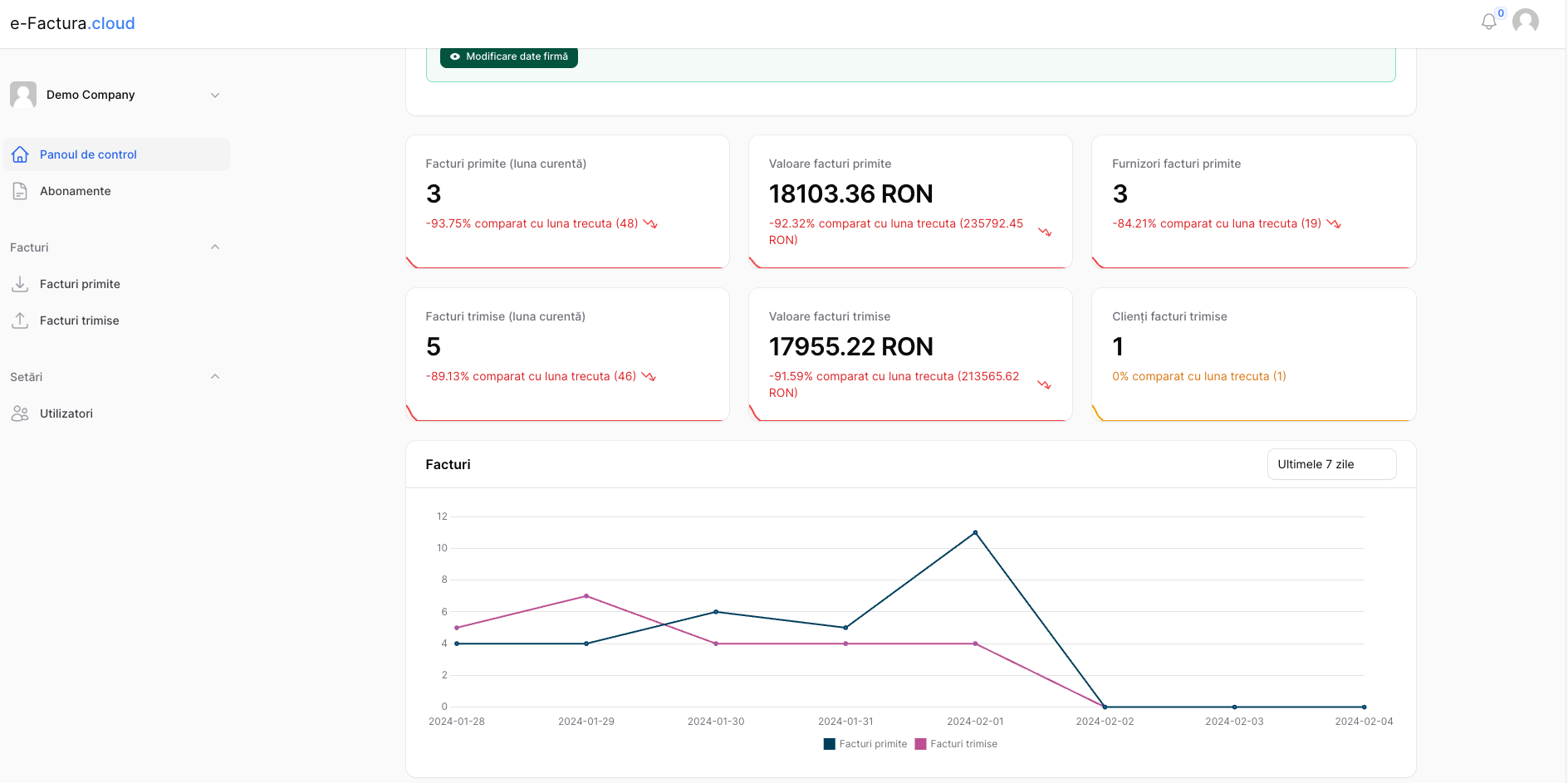Click the 17955.22 RON value

pos(850,346)
